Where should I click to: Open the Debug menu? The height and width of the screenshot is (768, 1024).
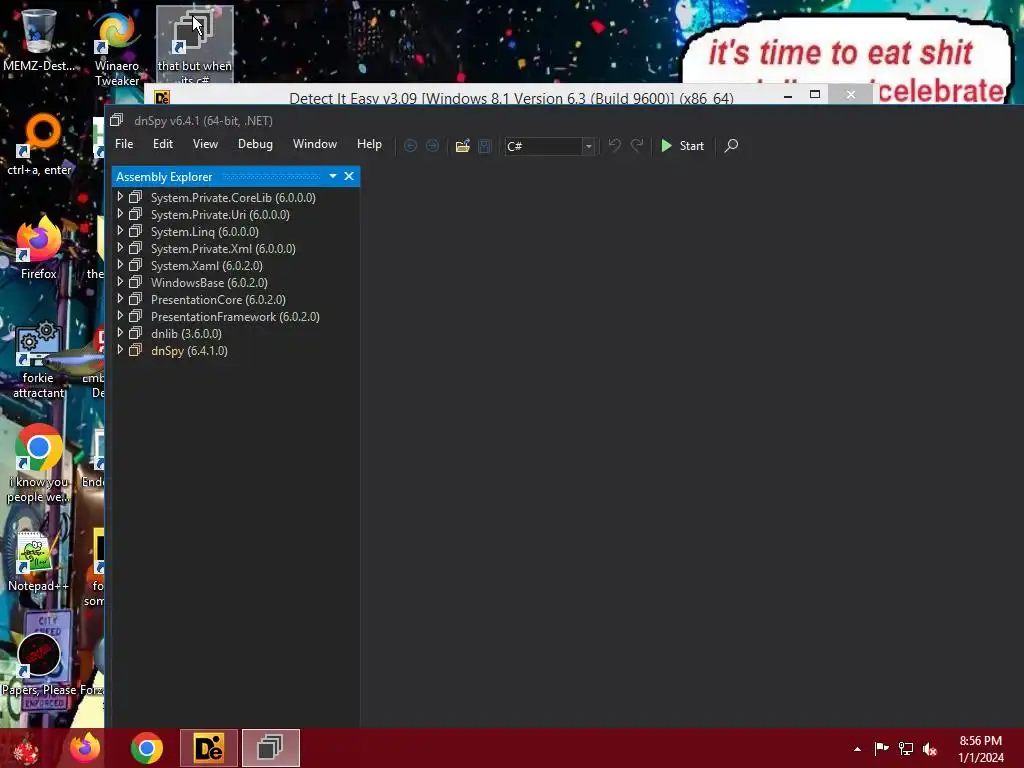(x=255, y=144)
